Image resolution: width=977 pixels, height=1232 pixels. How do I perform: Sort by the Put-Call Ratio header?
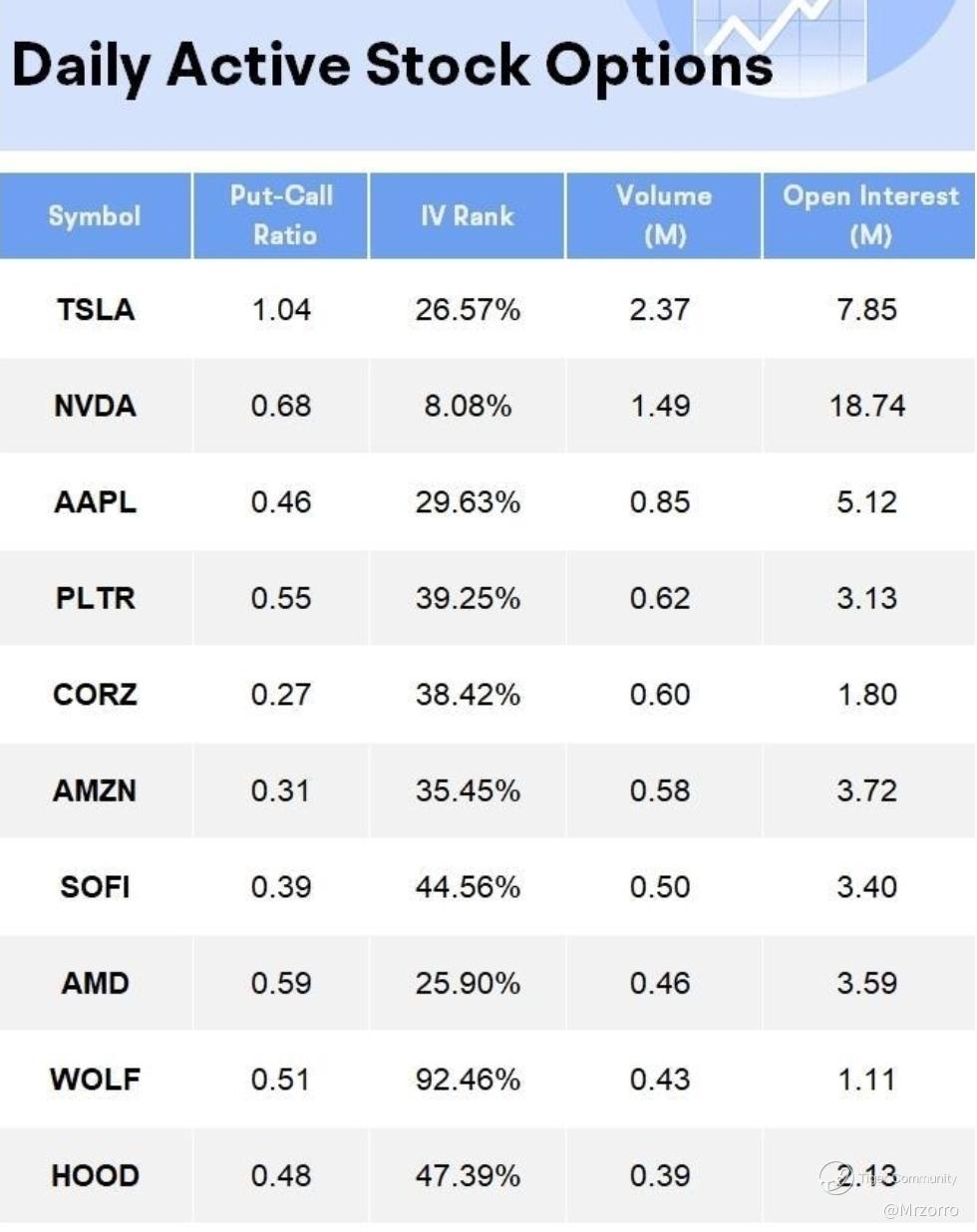pyautogui.click(x=281, y=215)
